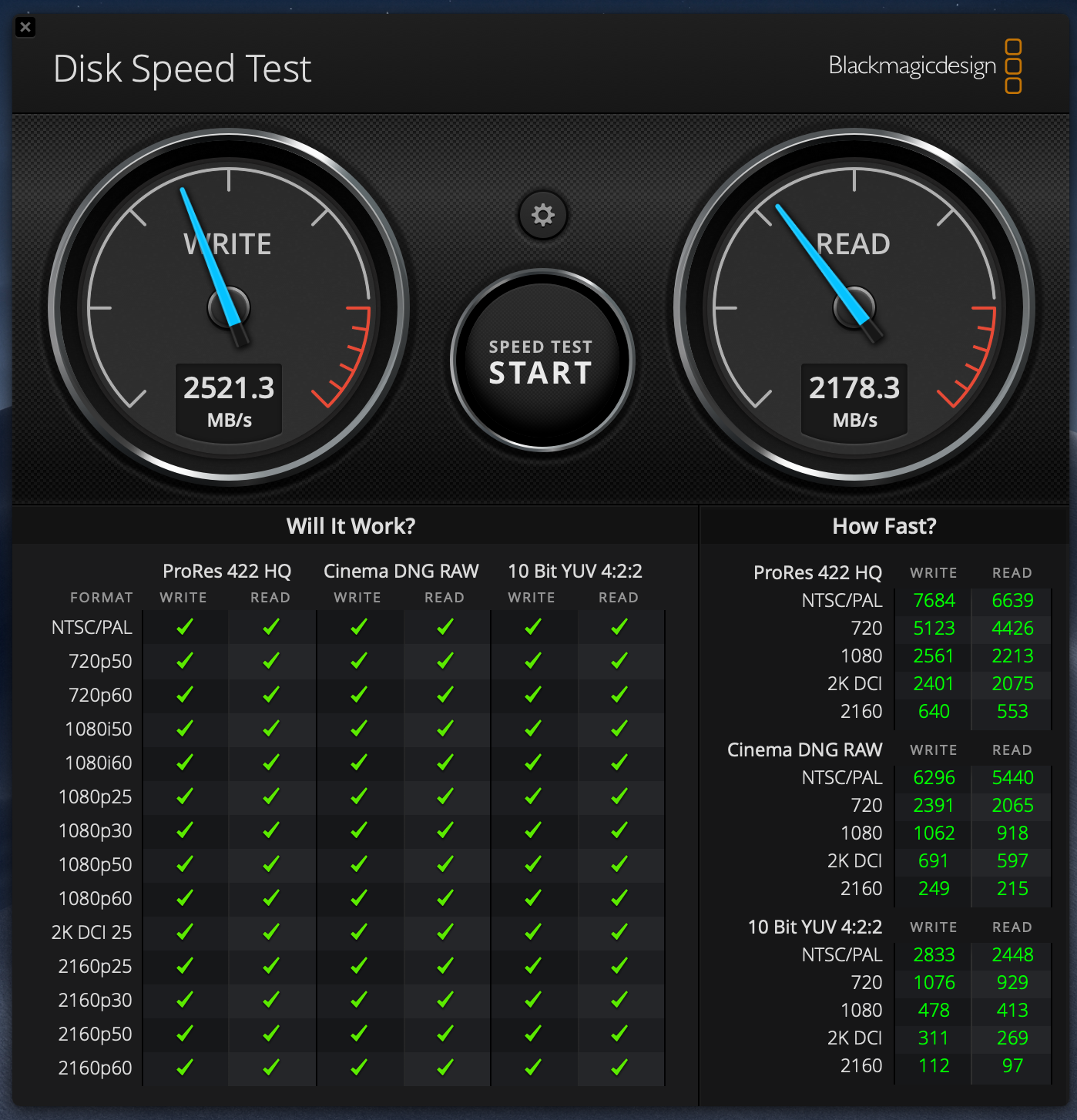Click Cinema DNG 2K DCI read value 597
The width and height of the screenshot is (1077, 1120).
[x=1012, y=861]
